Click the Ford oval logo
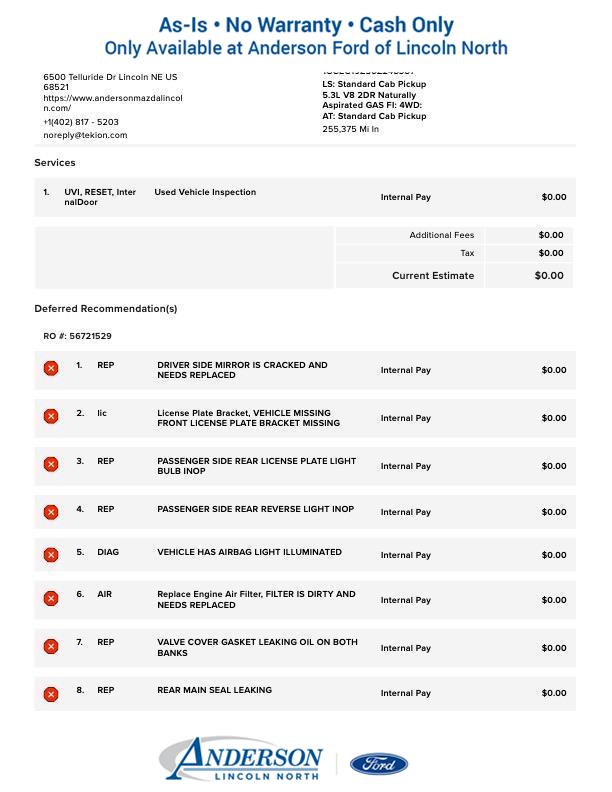Screen dimensions: 612x792 click(x=378, y=764)
